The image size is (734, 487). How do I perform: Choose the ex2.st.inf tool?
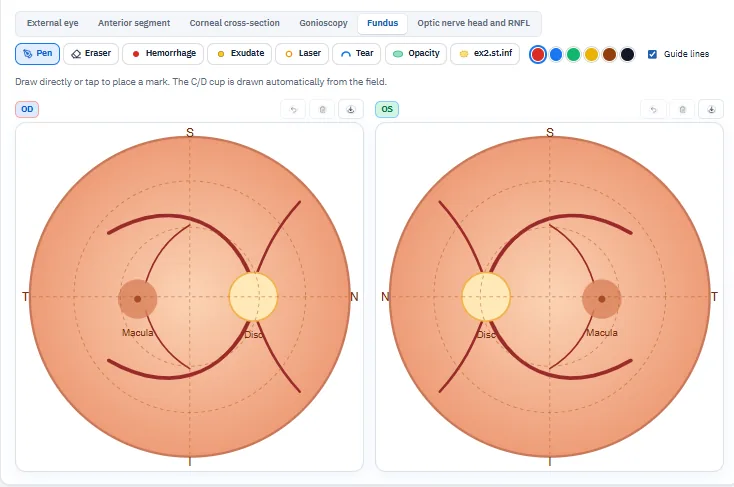(485, 53)
